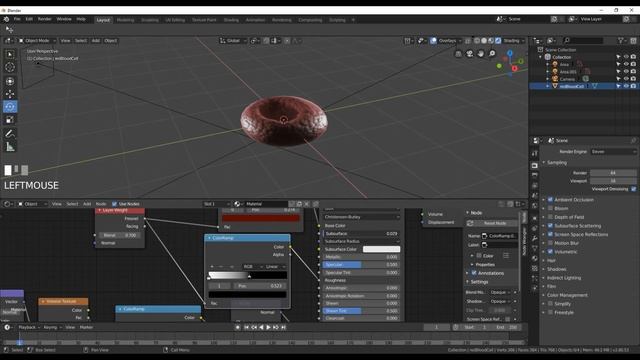This screenshot has width=640, height=360.
Task: Open the Blend Mode Opaque dropdown
Action: [x=500, y=292]
